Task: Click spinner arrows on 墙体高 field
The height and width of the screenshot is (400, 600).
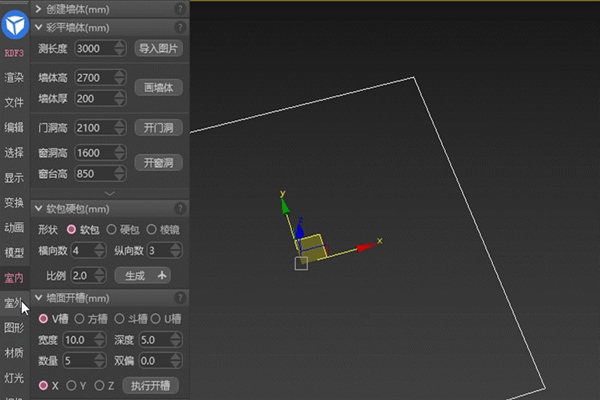Action: pyautogui.click(x=121, y=77)
